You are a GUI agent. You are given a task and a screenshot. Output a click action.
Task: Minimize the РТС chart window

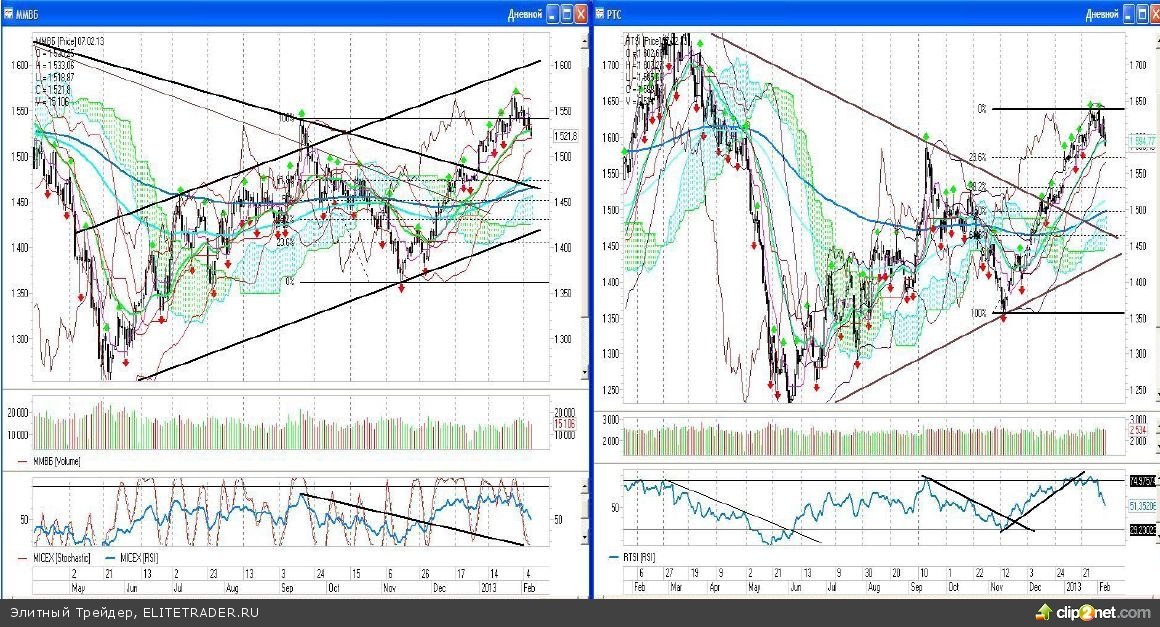click(x=1127, y=14)
